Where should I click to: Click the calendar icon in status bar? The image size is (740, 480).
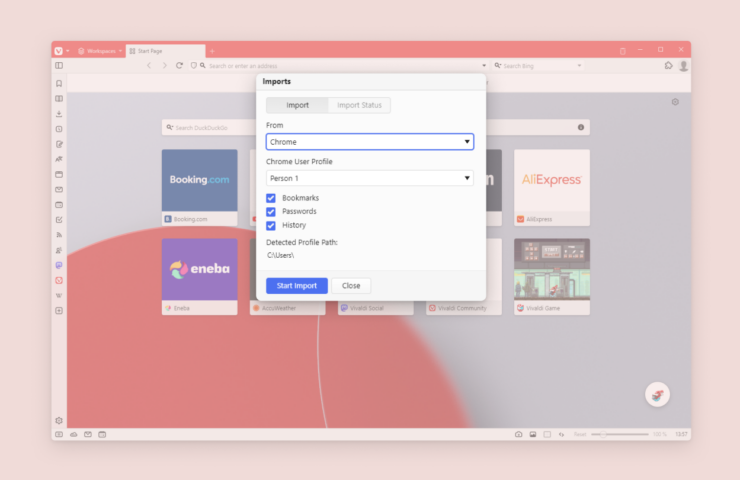click(x=102, y=434)
